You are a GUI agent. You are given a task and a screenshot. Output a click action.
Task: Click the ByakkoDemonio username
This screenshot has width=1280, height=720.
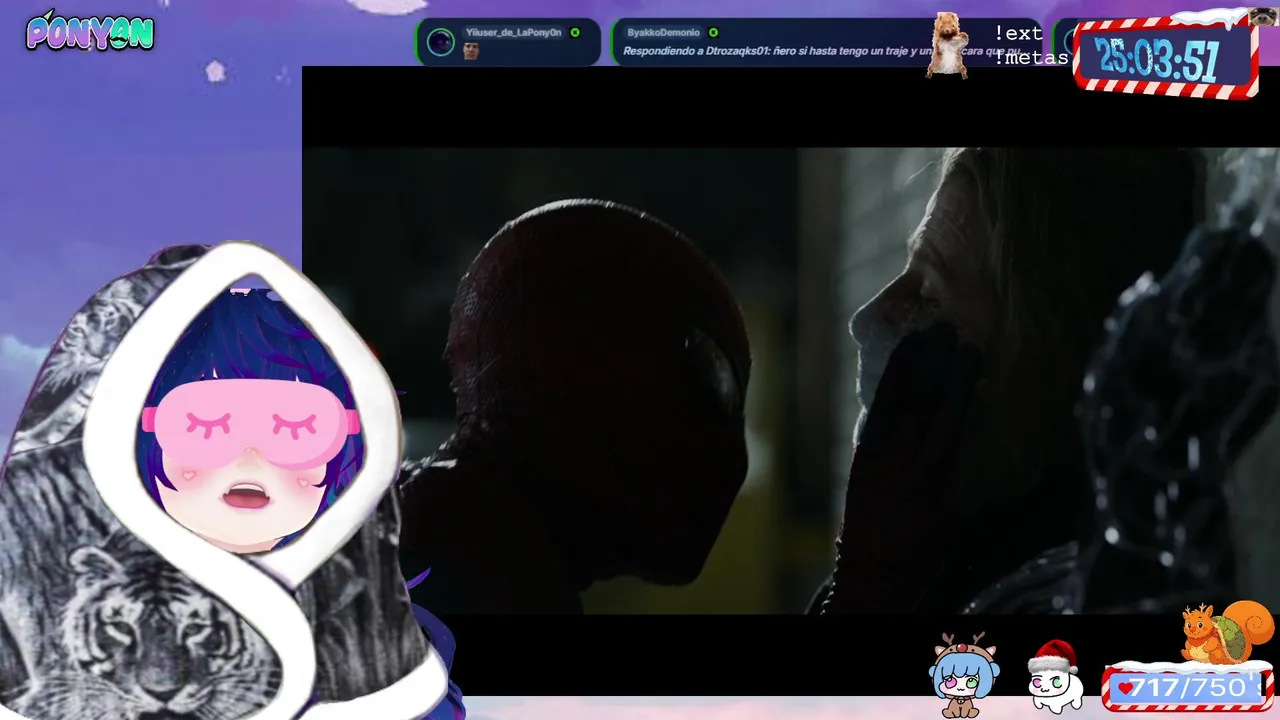click(x=663, y=33)
